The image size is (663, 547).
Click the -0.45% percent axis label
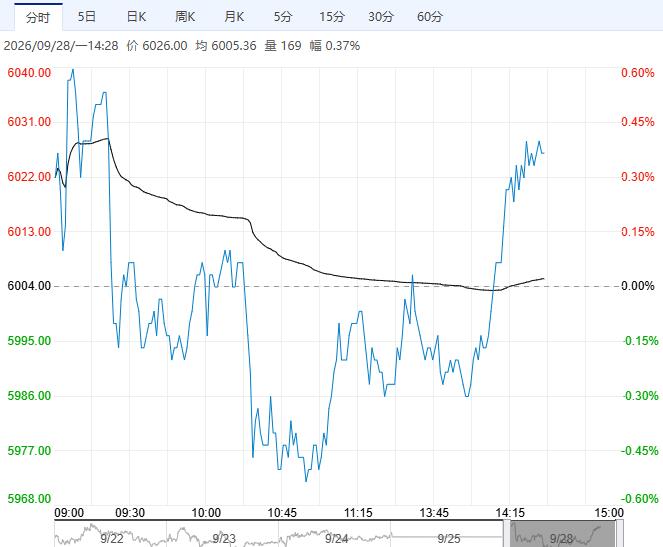coord(640,451)
